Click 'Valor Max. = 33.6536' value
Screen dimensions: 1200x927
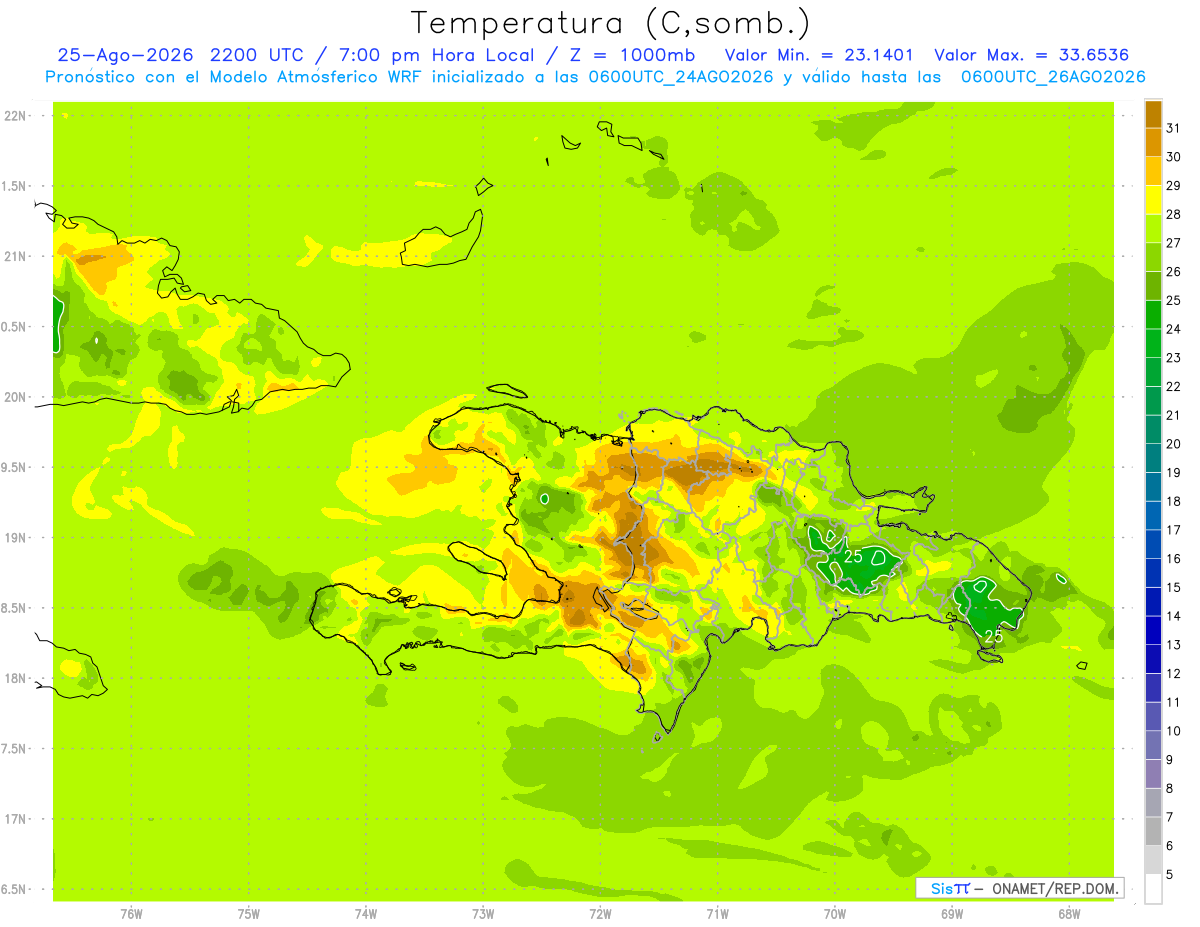coord(1032,55)
